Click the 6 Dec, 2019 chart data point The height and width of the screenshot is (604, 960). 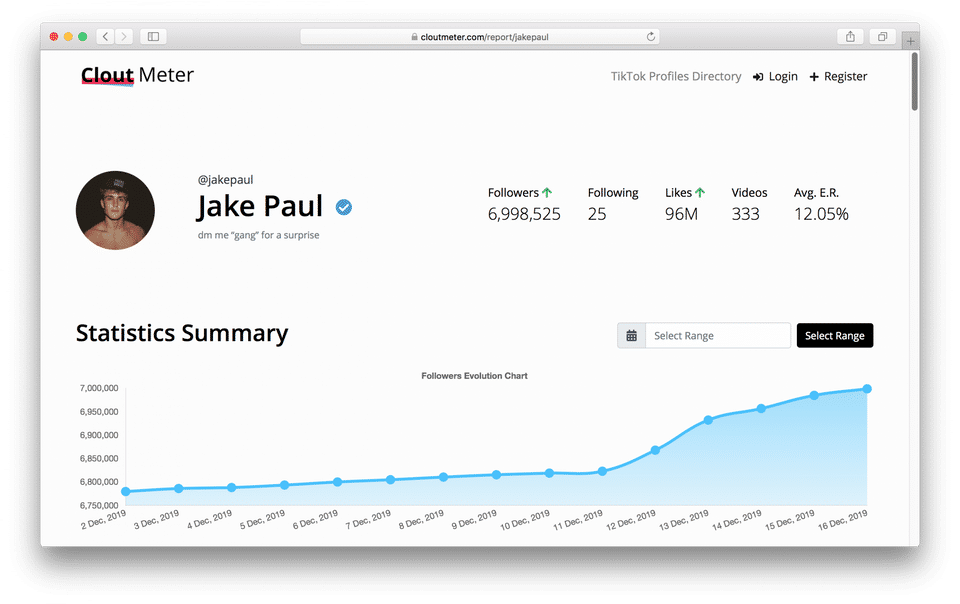point(337,482)
